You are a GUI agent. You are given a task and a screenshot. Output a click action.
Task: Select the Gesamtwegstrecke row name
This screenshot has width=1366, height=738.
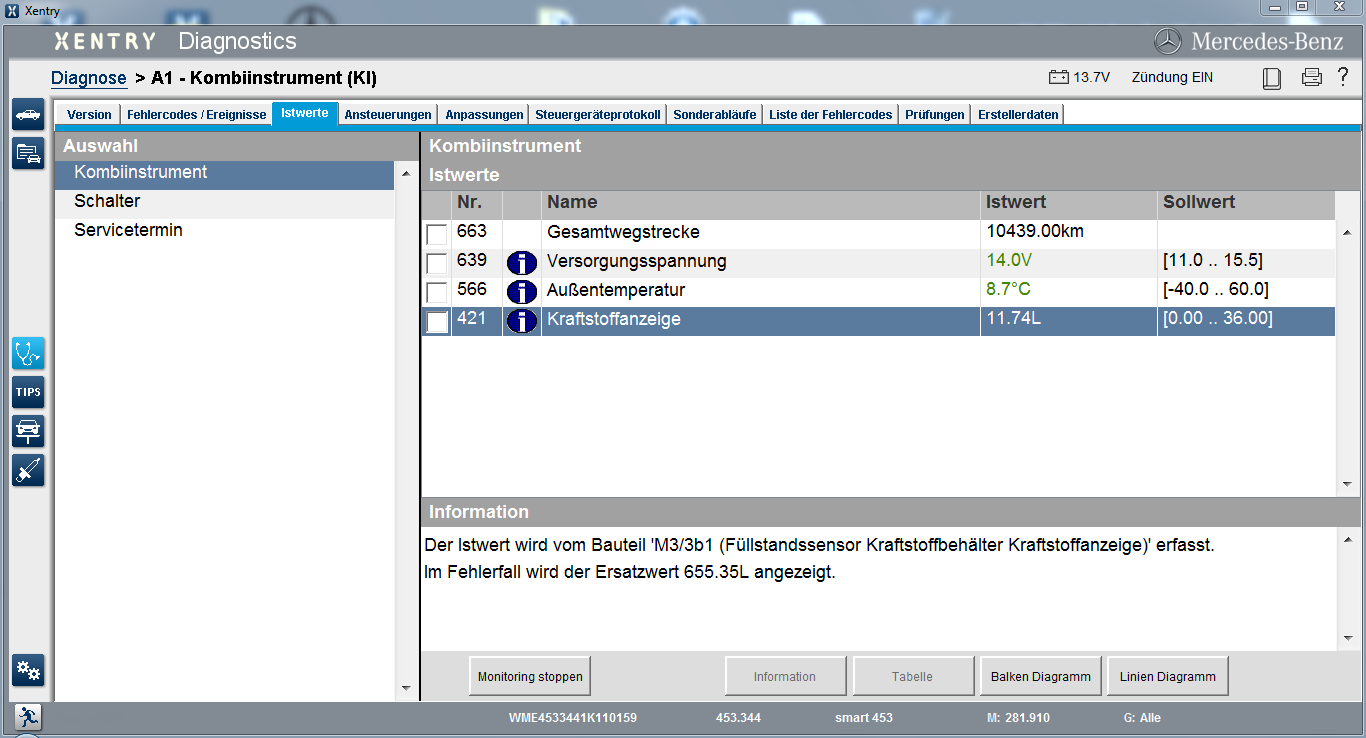pyautogui.click(x=623, y=232)
